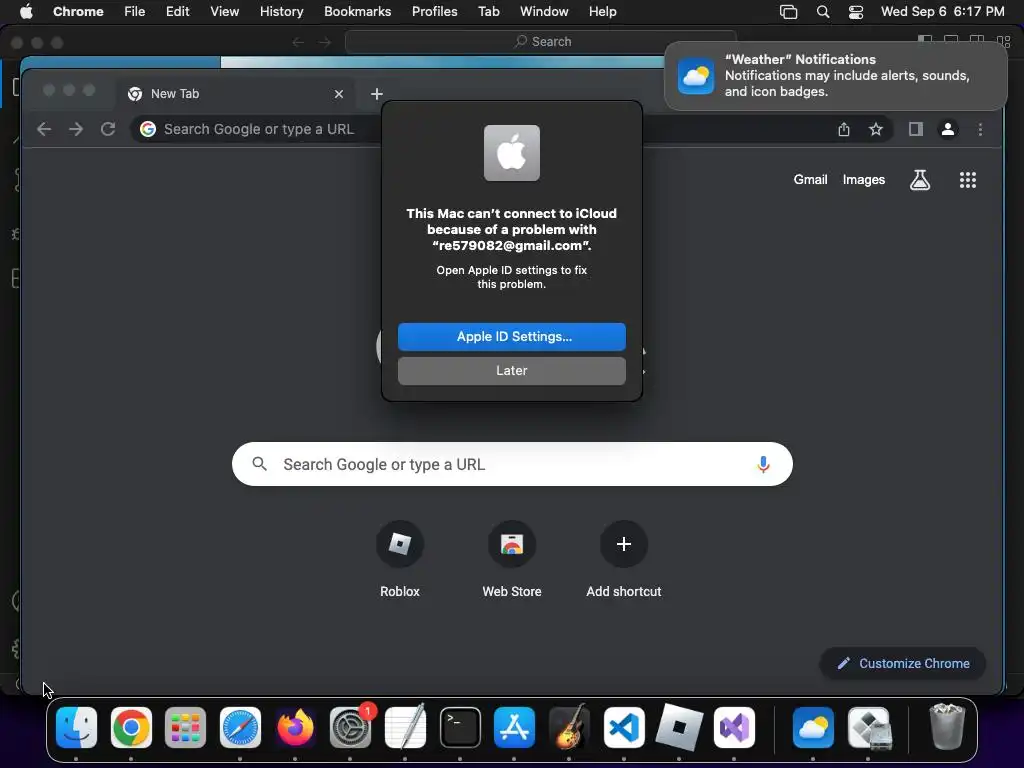1024x768 pixels.
Task: Open Tab menu in menu bar
Action: click(488, 11)
